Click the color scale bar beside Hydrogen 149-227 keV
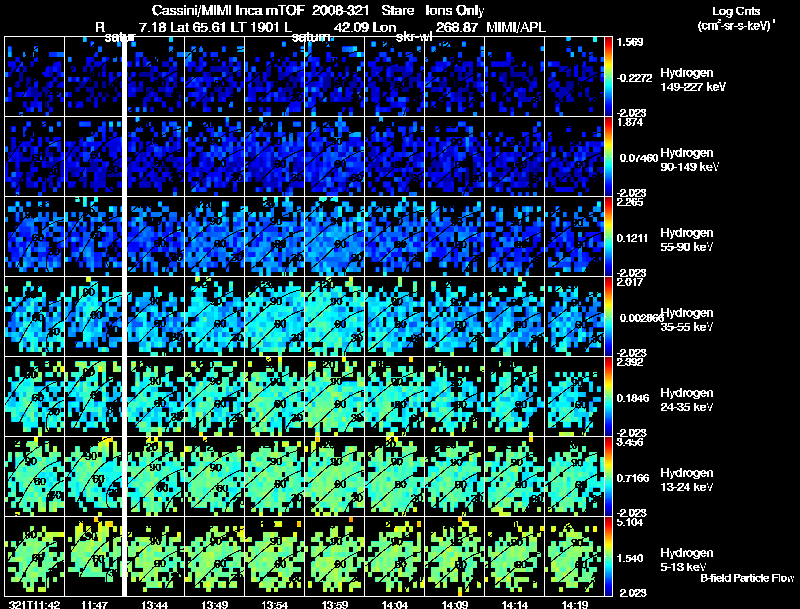The height and width of the screenshot is (609, 800). pos(608,77)
